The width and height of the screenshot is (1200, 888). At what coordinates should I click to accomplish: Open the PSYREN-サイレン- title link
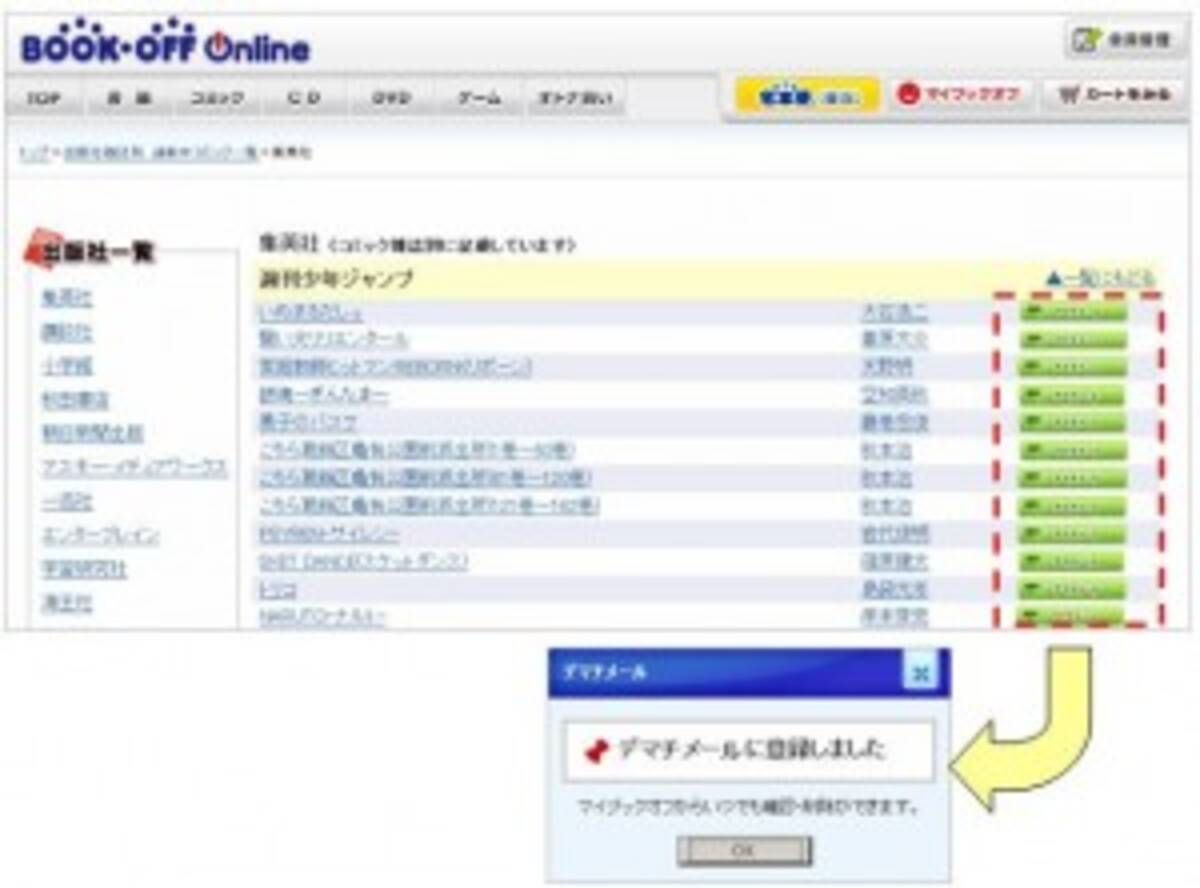pos(329,534)
